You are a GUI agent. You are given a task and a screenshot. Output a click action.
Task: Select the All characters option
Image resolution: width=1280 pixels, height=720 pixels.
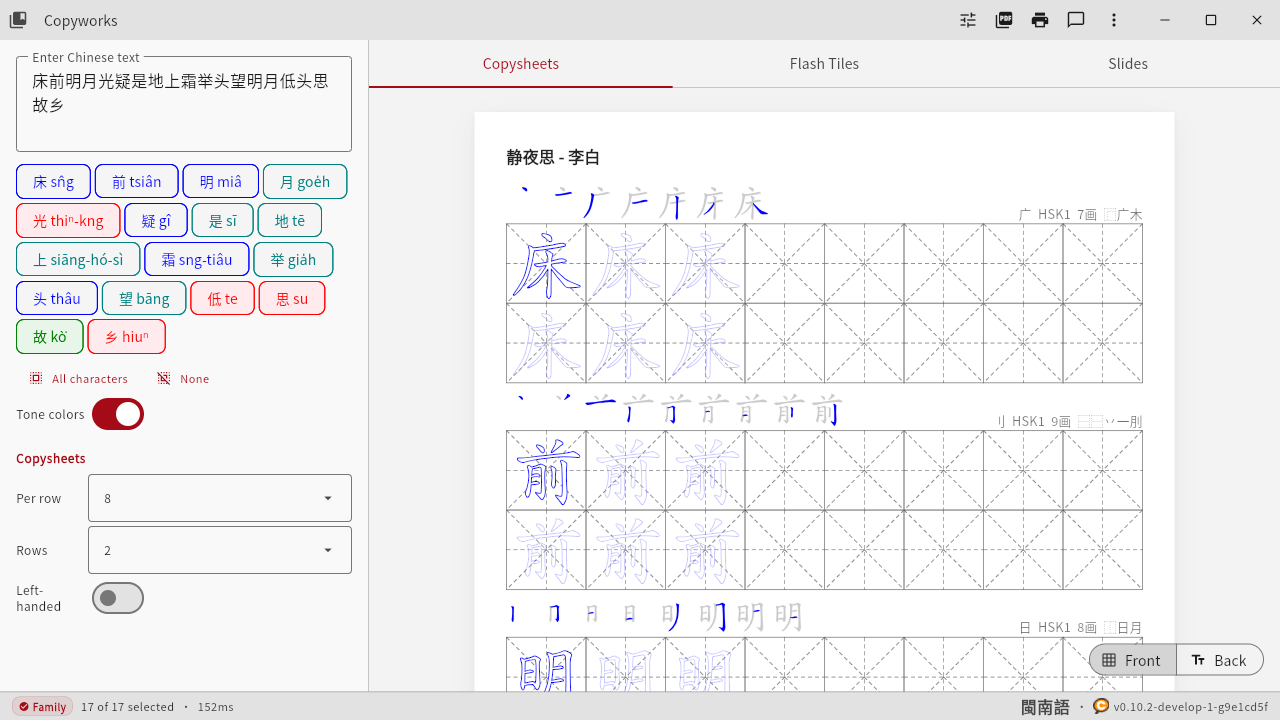pos(78,378)
